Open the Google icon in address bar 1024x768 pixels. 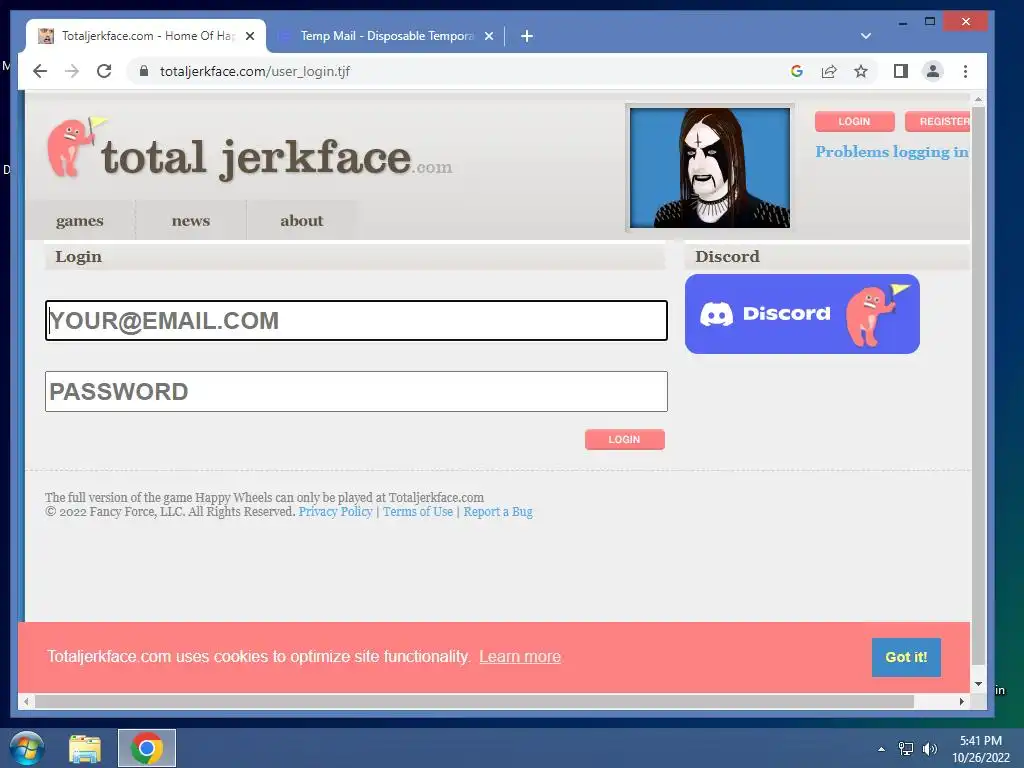pos(797,71)
